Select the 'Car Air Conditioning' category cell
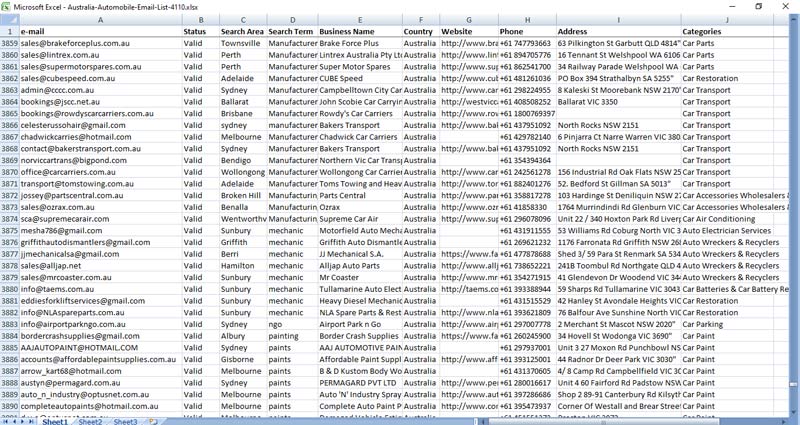The height and width of the screenshot is (425, 800). coord(727,219)
